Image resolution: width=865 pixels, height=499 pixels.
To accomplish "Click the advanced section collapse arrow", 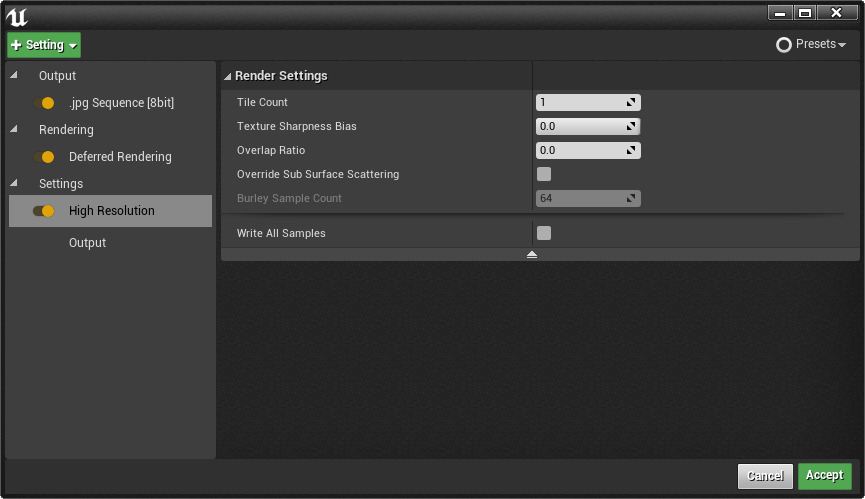I will pyautogui.click(x=532, y=255).
